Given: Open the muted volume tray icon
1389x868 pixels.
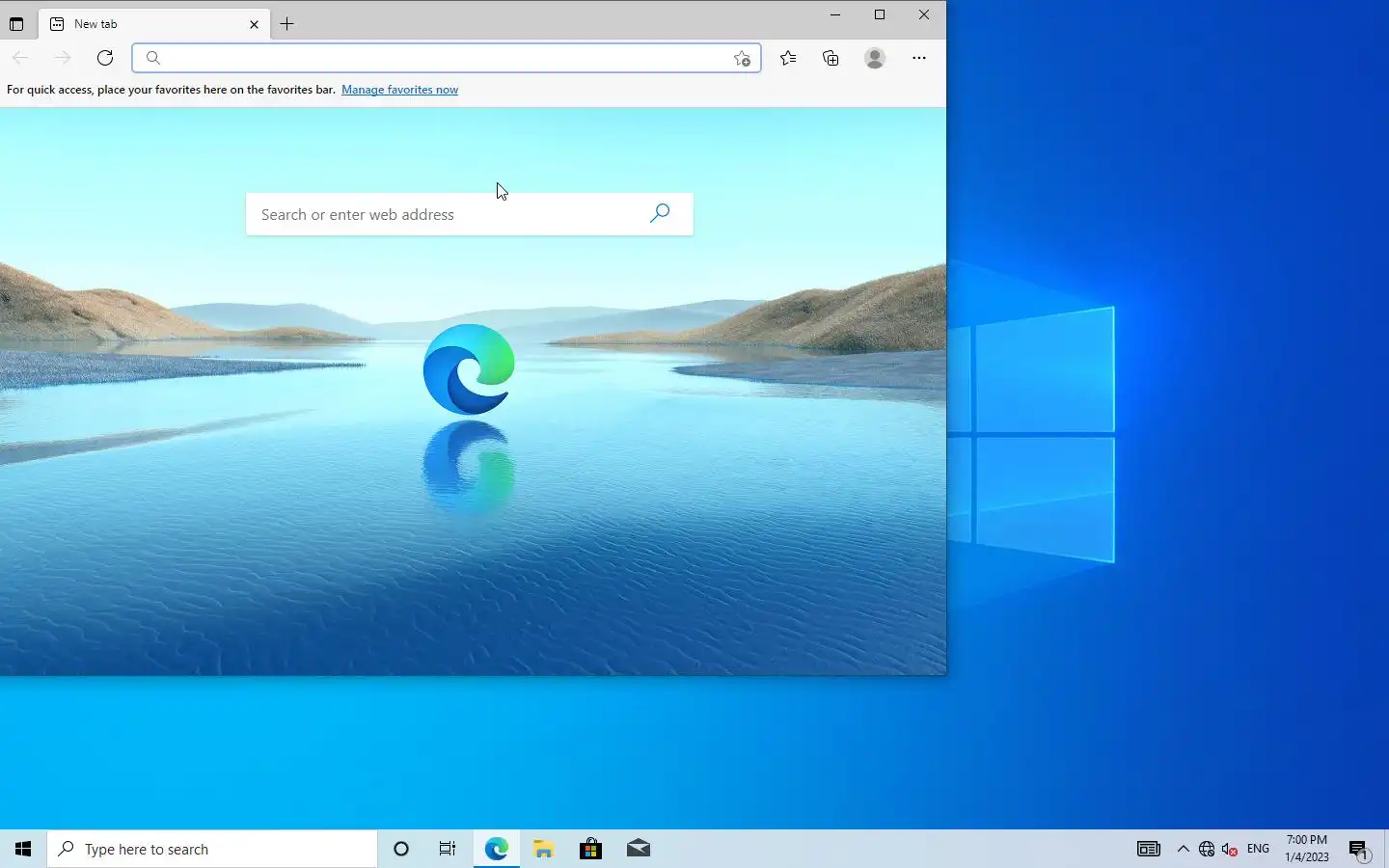Looking at the screenshot, I should tap(1230, 849).
